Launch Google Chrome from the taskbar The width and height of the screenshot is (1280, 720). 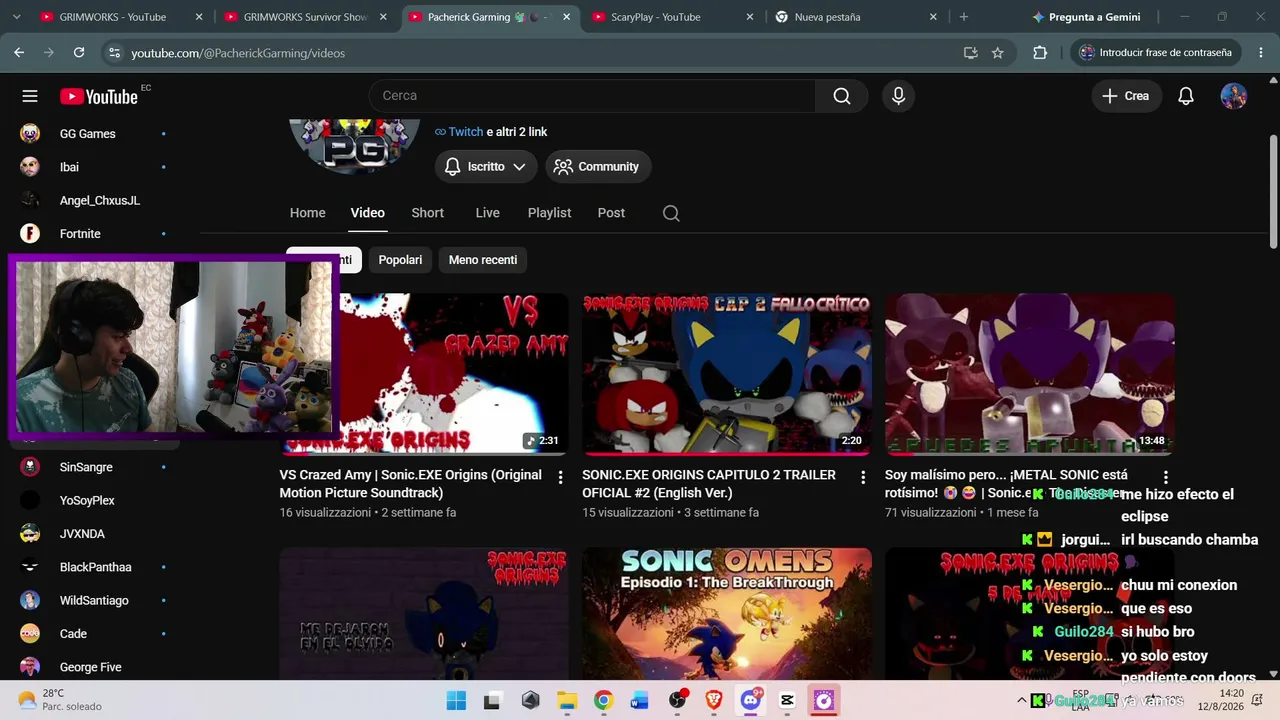tap(603, 701)
